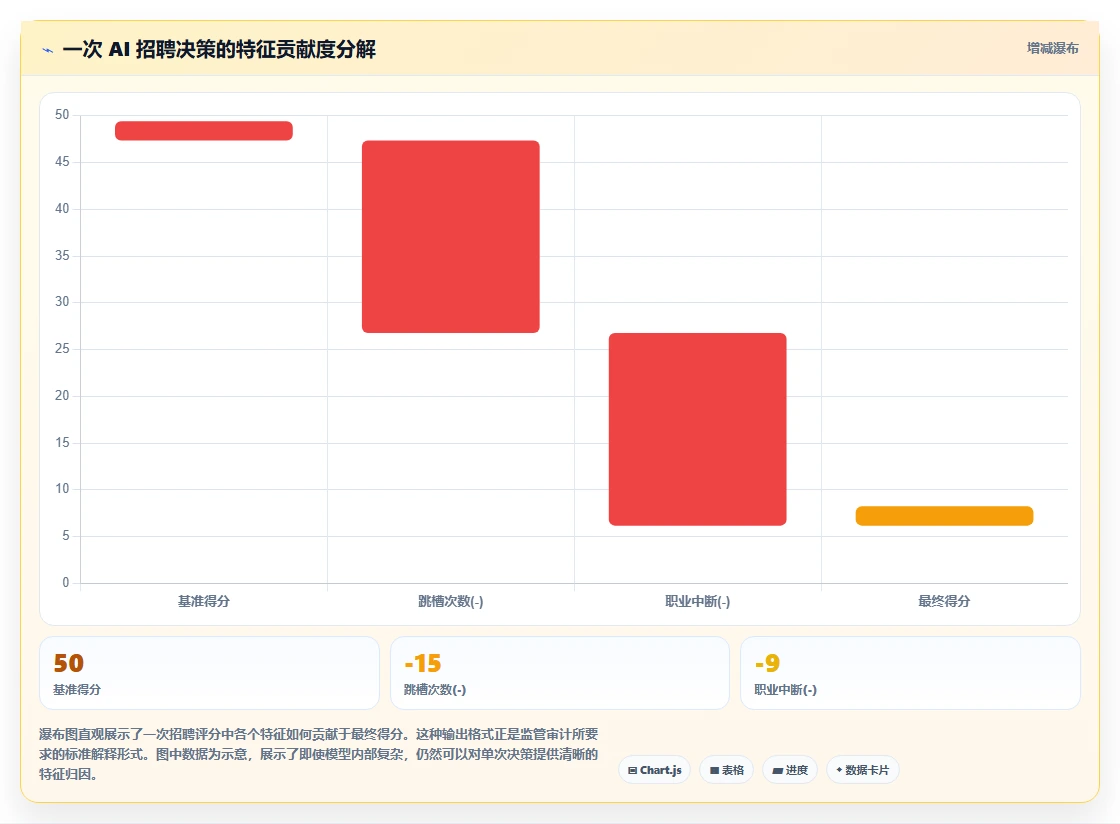The width and height of the screenshot is (1120, 824).
Task: Click the 增减瀑布 label in the header
Action: pos(1052,48)
